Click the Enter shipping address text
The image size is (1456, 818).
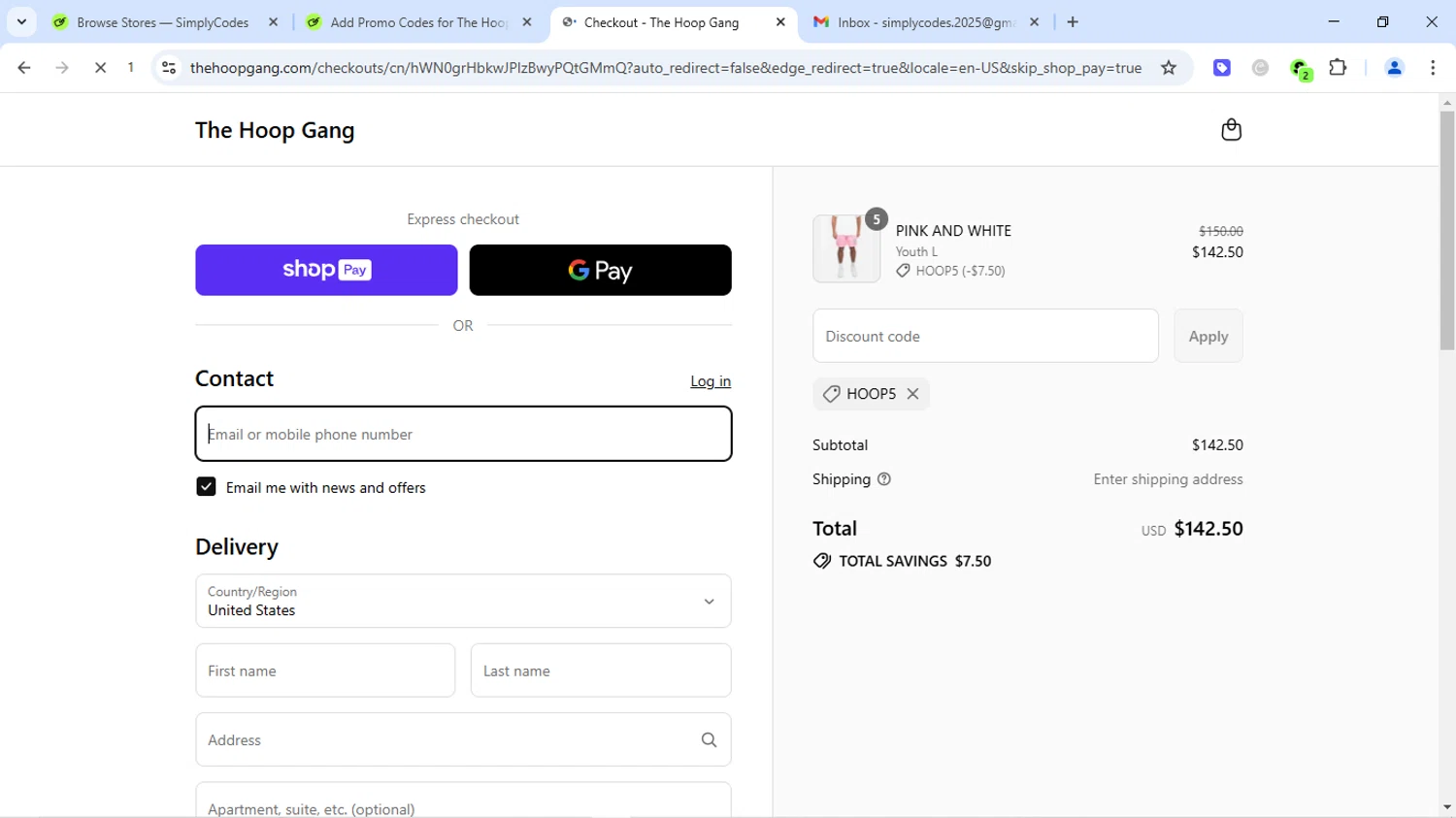[x=1168, y=479]
